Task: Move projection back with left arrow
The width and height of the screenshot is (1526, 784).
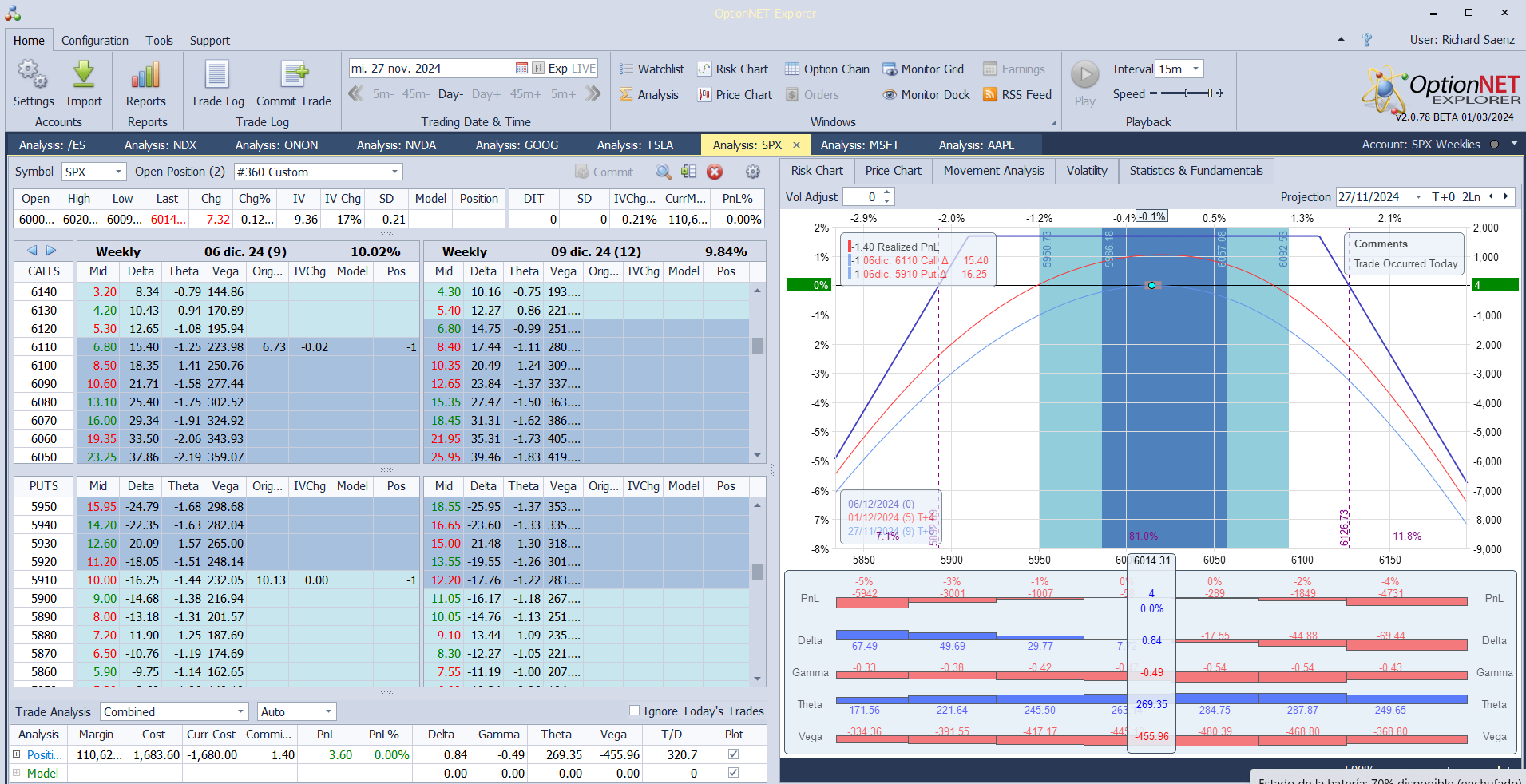Action: [x=1491, y=196]
